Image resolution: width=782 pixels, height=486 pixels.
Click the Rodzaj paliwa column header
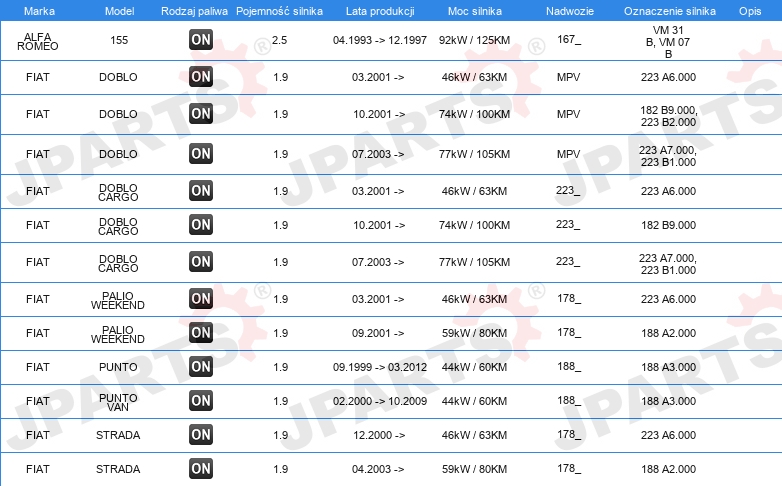pos(194,11)
